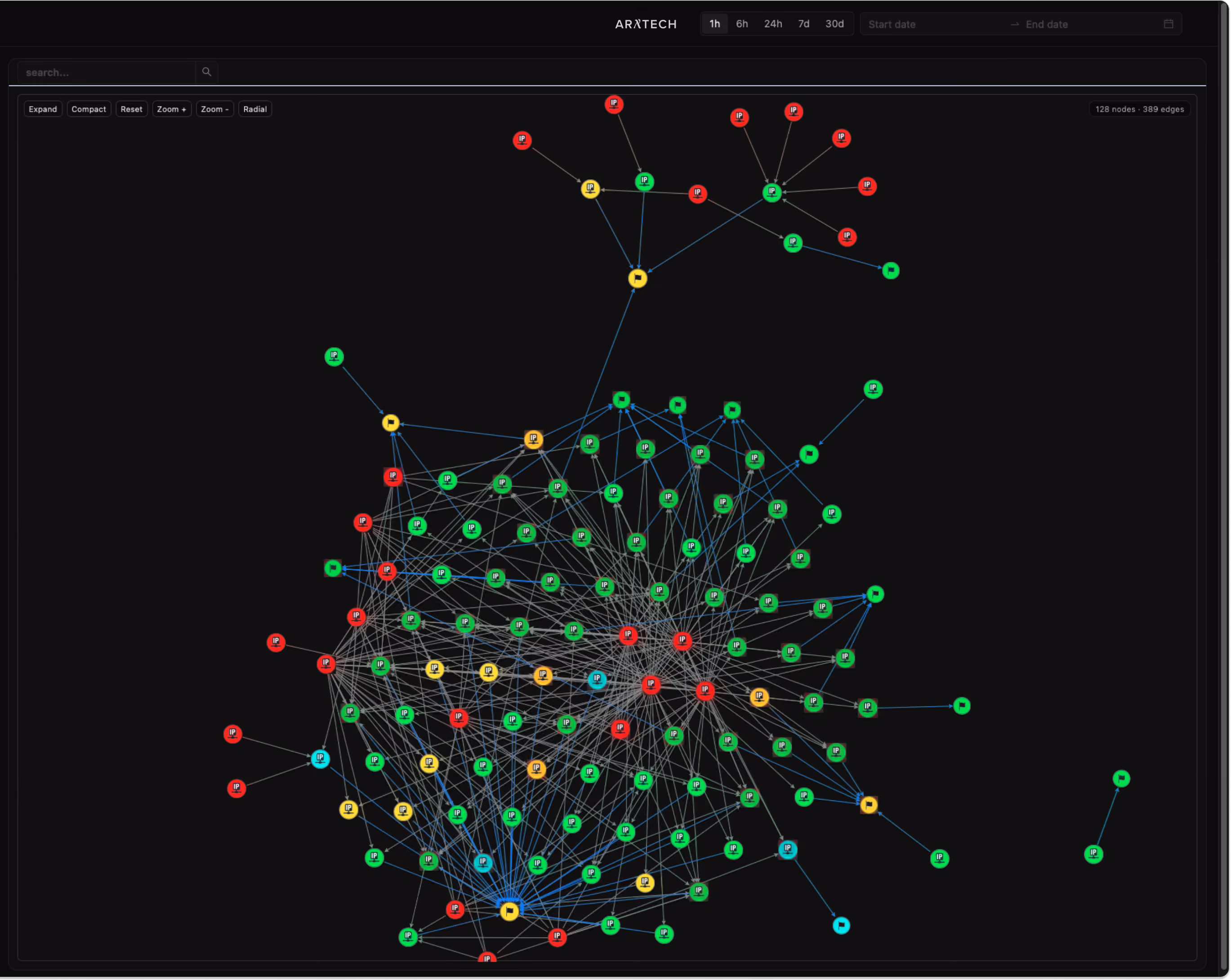Click the Compact layout button
Image resolution: width=1231 pixels, height=980 pixels.
[89, 109]
